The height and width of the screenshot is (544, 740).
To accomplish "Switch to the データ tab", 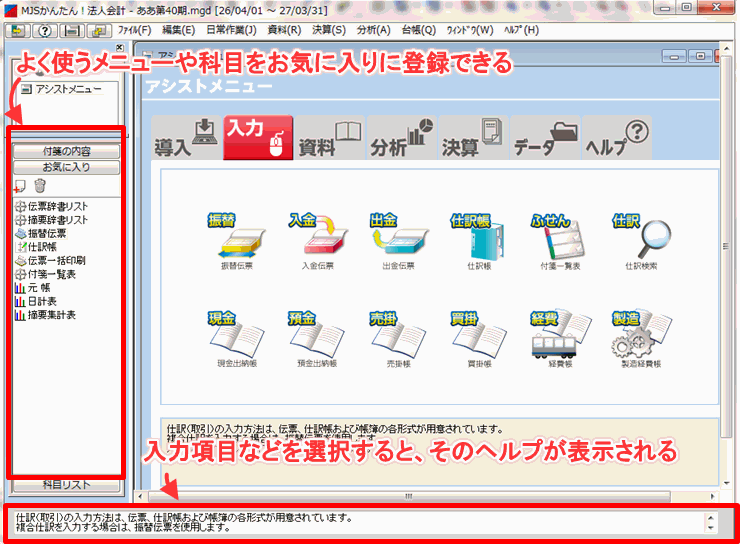I will pos(545,138).
